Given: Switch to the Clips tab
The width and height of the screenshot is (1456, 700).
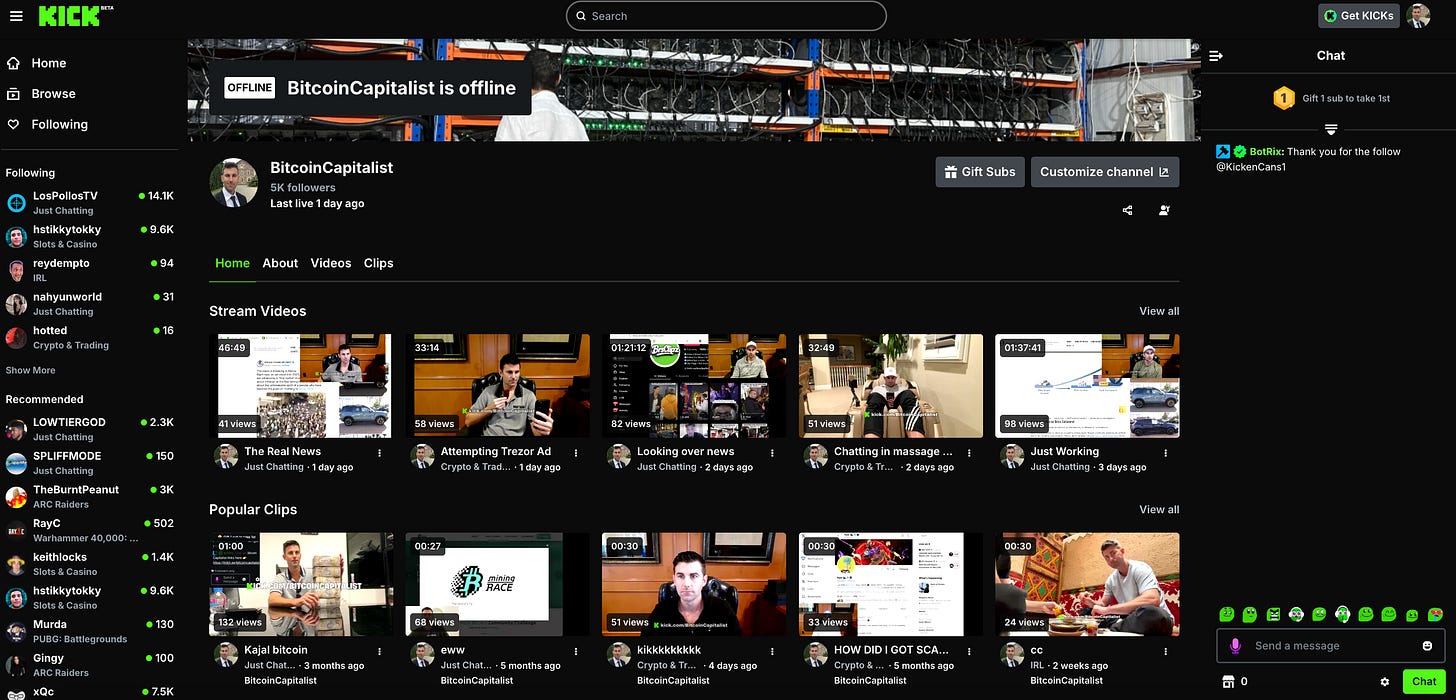Looking at the screenshot, I should point(378,263).
